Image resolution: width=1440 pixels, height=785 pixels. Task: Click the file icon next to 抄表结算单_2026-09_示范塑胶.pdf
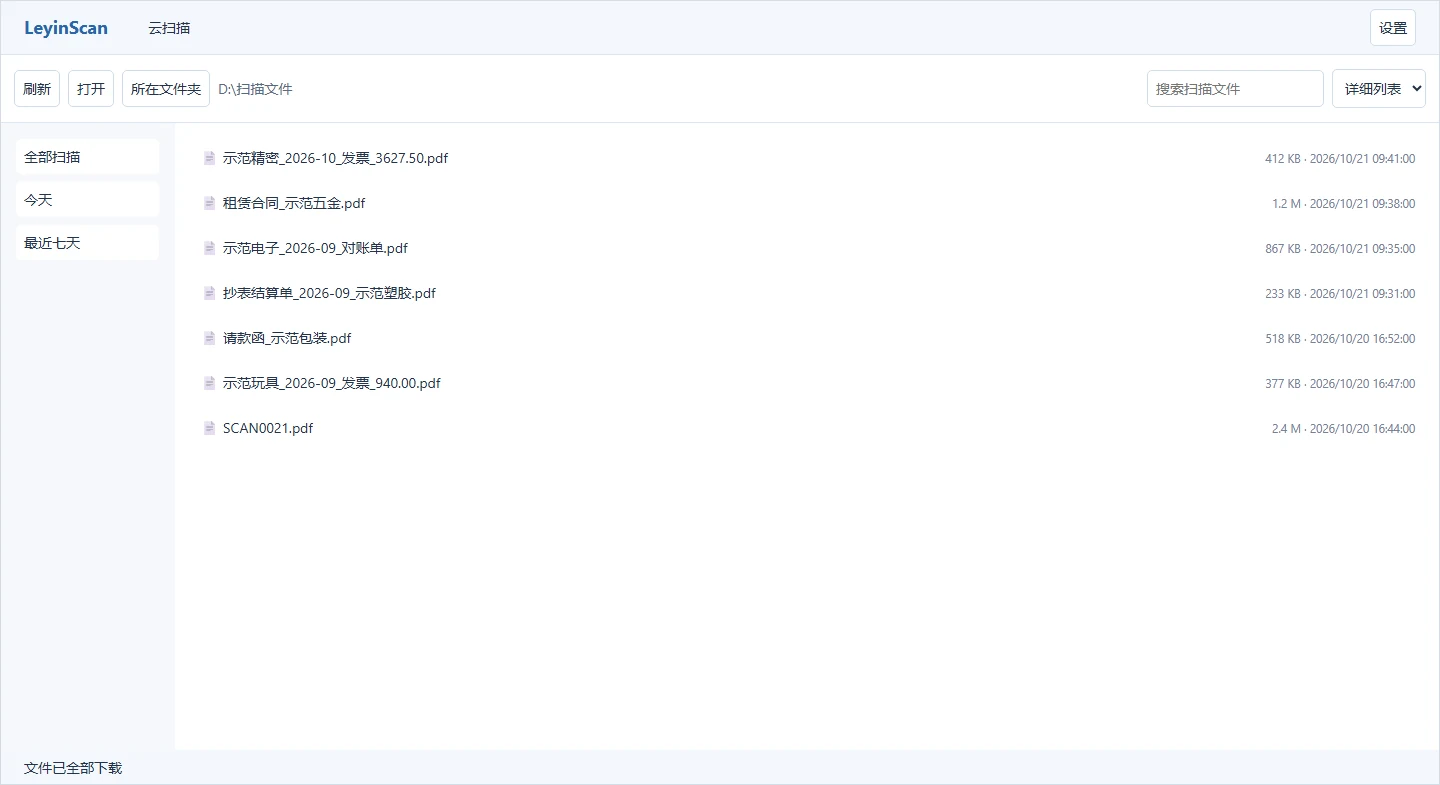point(210,293)
